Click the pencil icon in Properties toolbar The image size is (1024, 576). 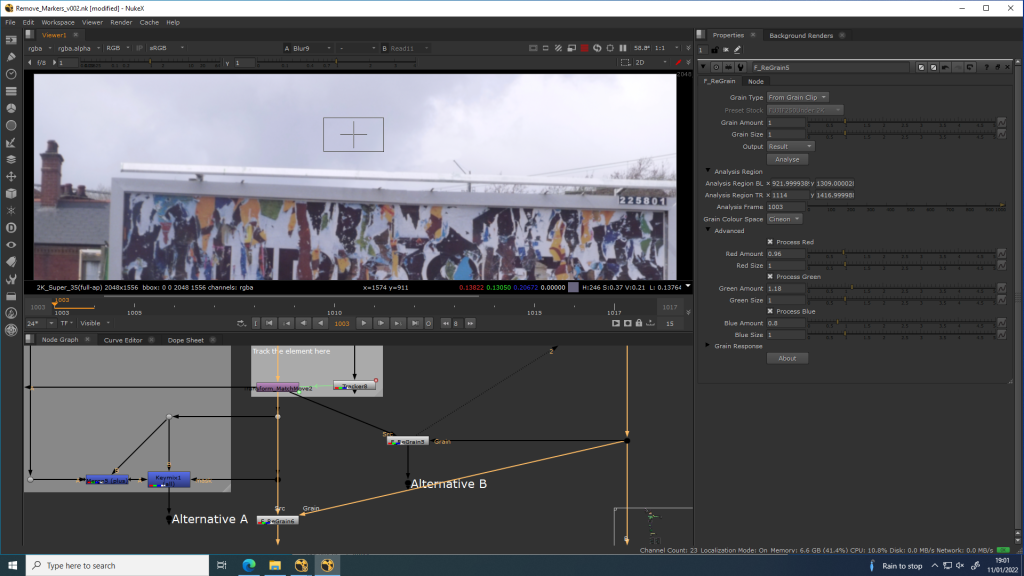point(737,50)
